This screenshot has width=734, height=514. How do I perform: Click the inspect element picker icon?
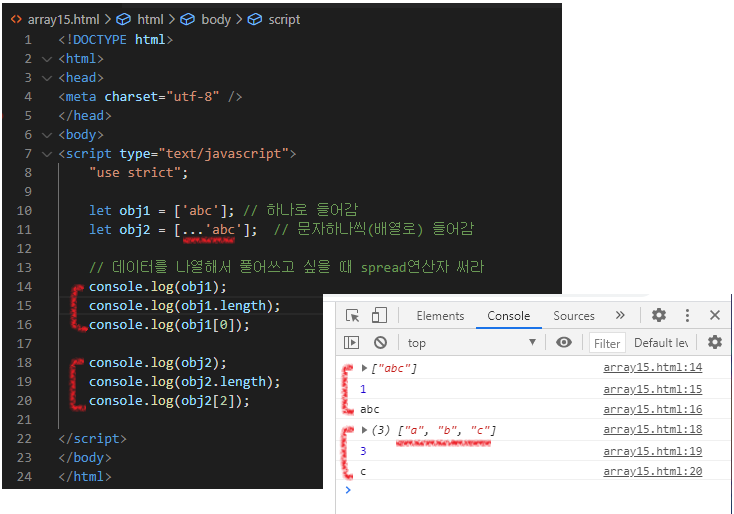tap(352, 316)
